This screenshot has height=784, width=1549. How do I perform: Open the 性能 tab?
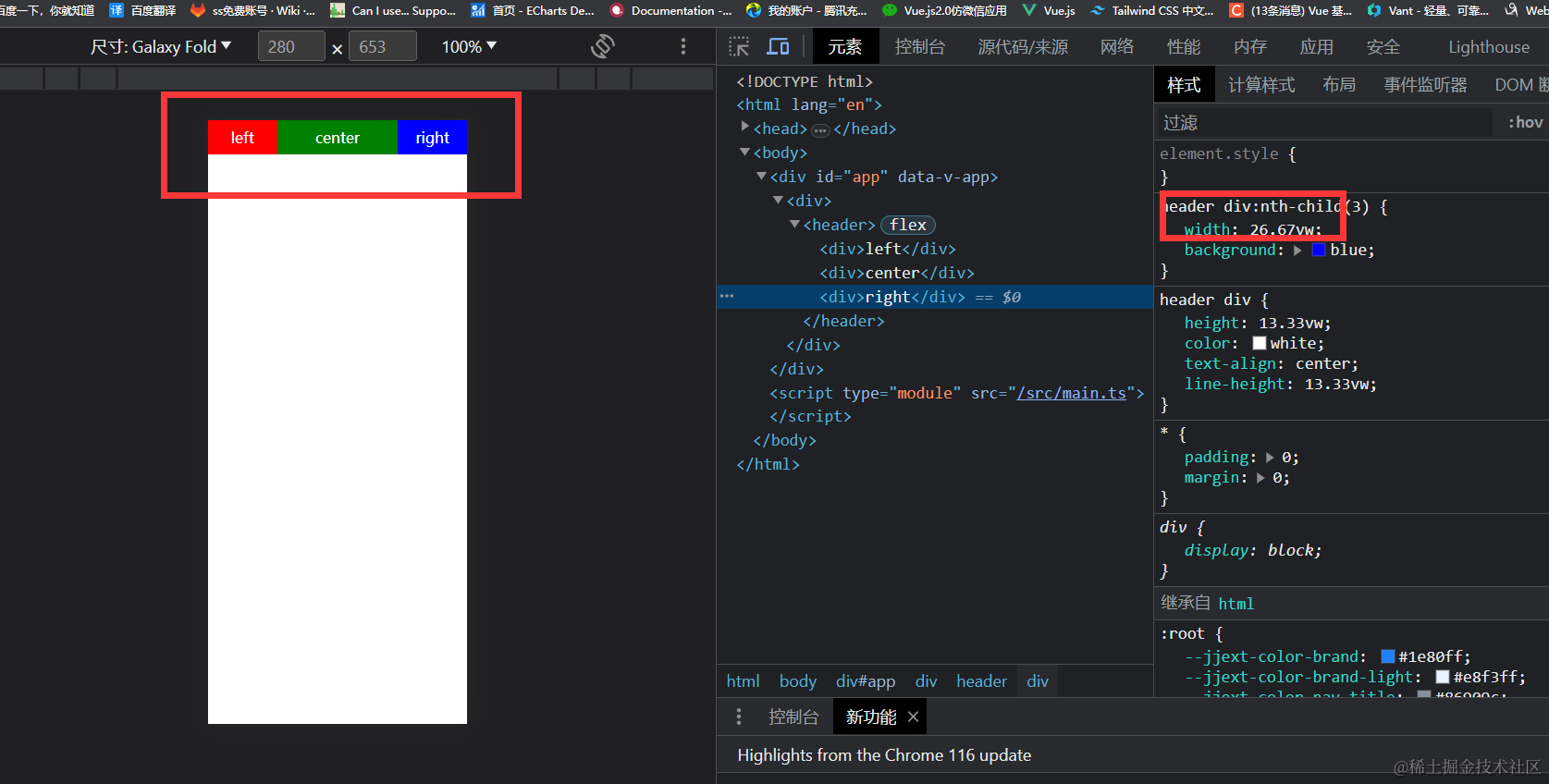click(1184, 46)
